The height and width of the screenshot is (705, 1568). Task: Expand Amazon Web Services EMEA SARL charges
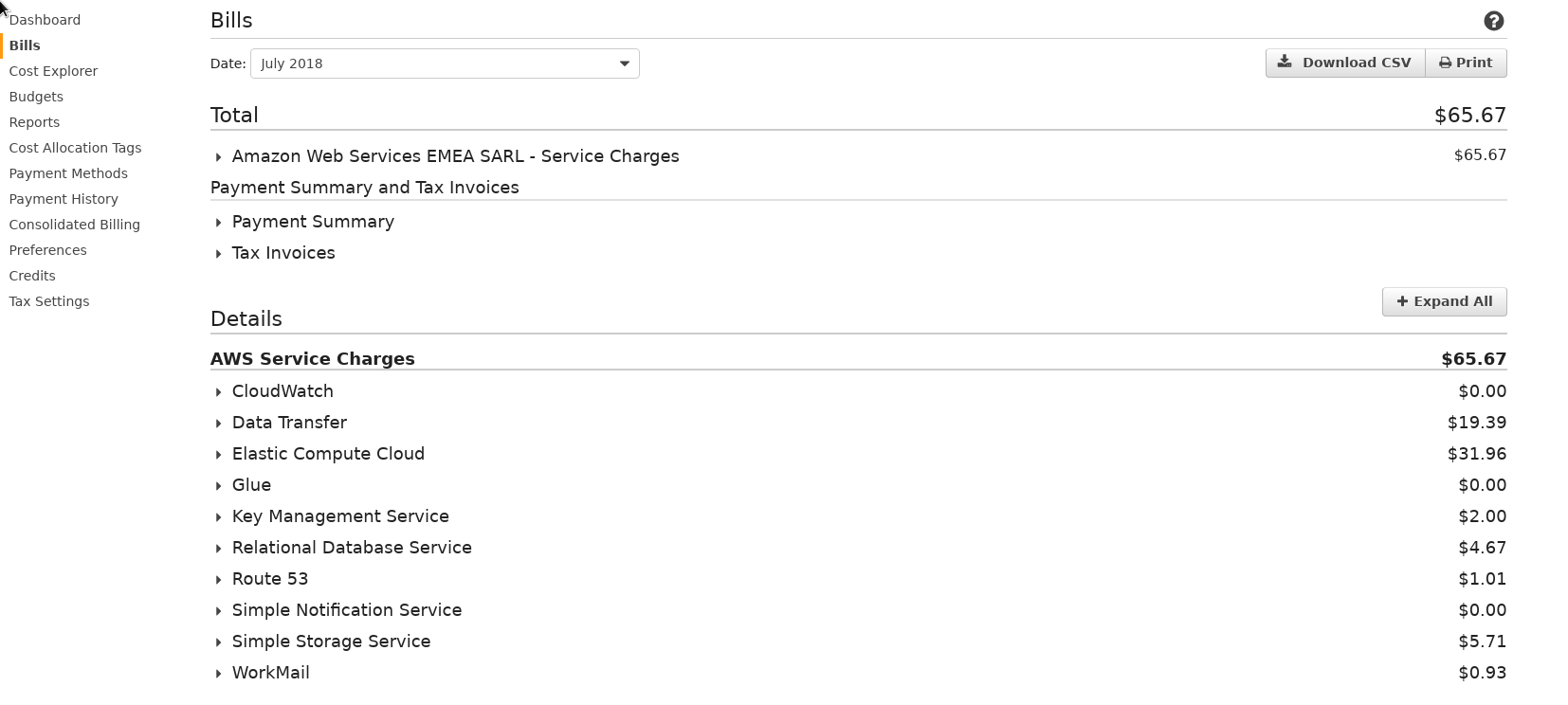point(446,156)
